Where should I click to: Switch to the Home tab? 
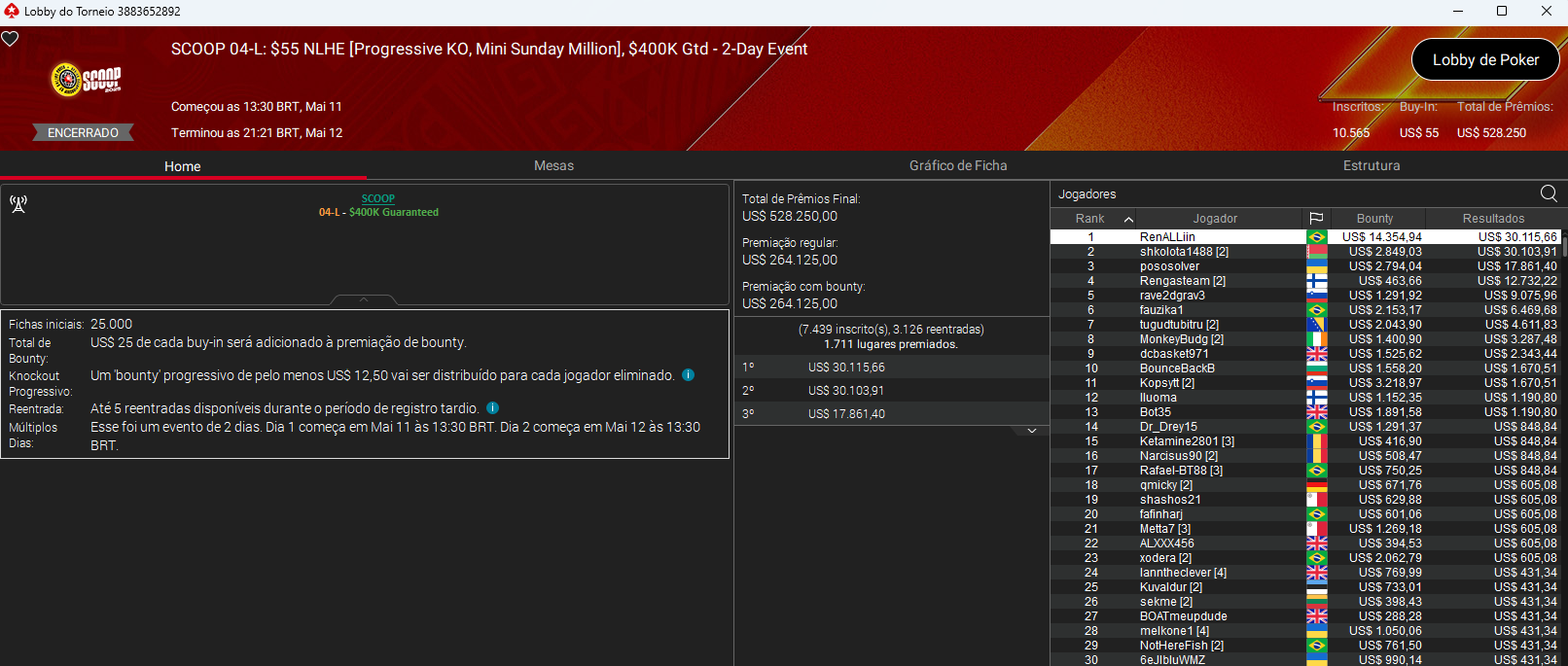(x=183, y=166)
